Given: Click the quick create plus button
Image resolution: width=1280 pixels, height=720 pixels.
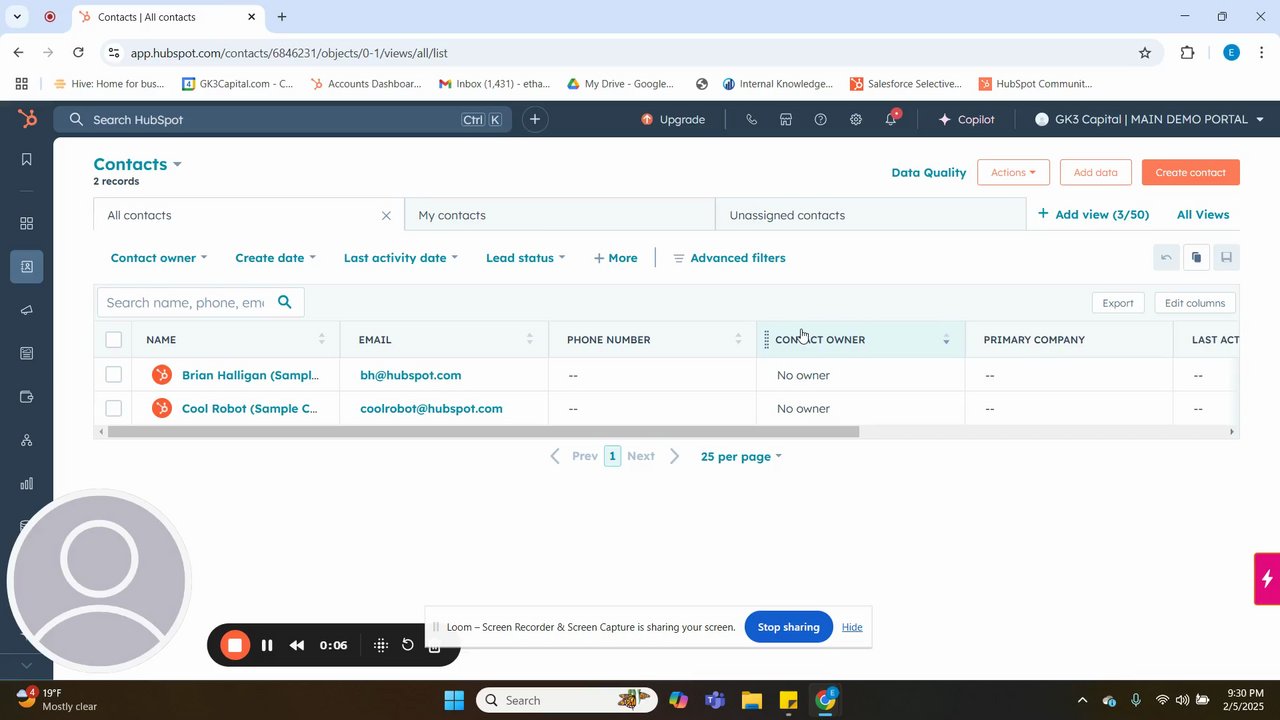Looking at the screenshot, I should (535, 119).
